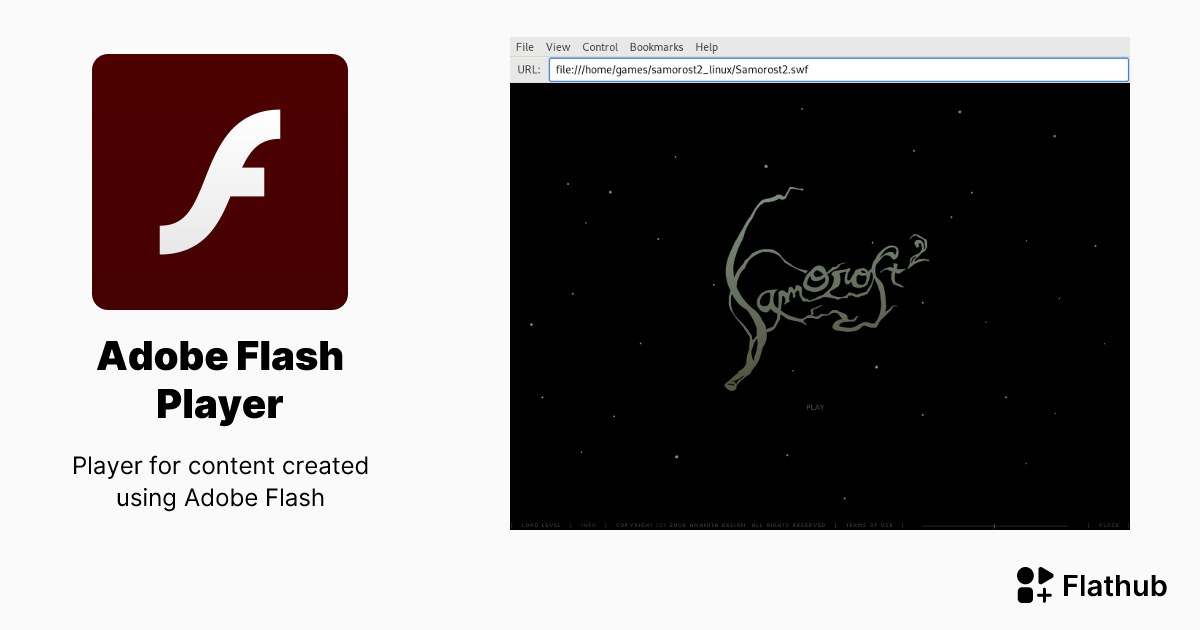Open the Help menu
Screen dimensions: 1200x630
coord(705,47)
